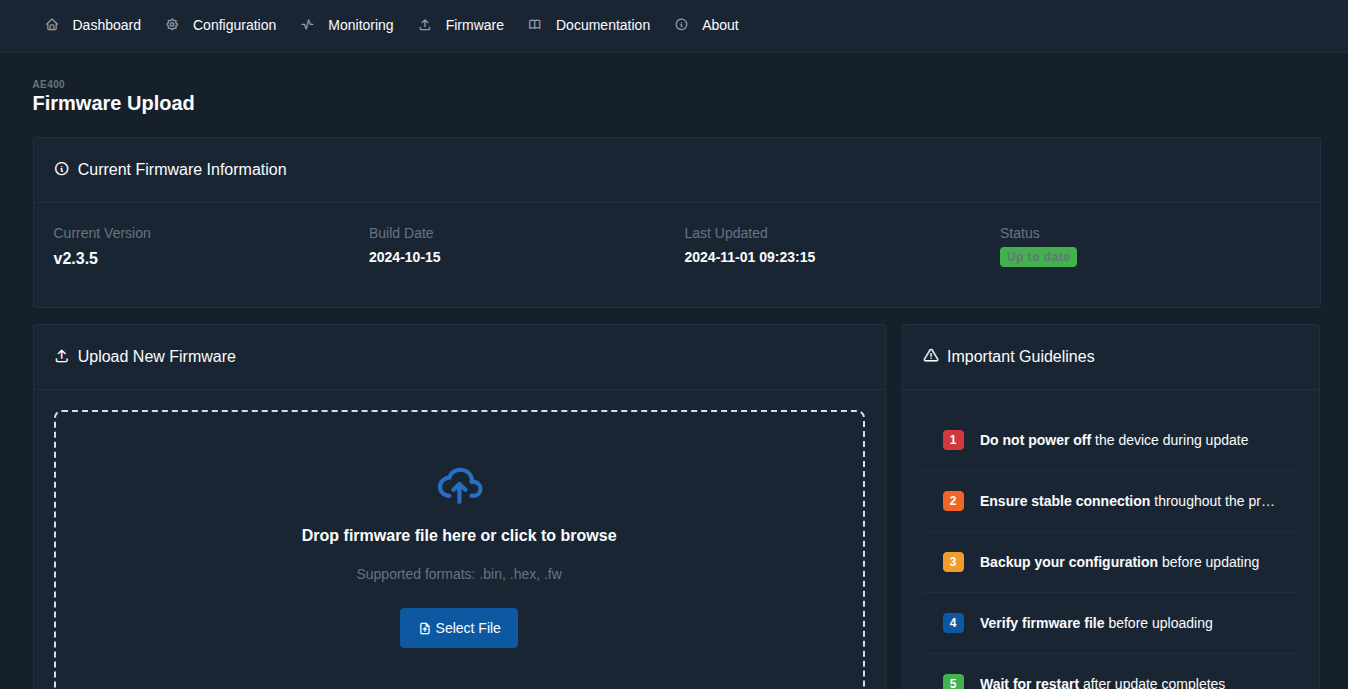Click the Dashboard home icon

(52, 25)
